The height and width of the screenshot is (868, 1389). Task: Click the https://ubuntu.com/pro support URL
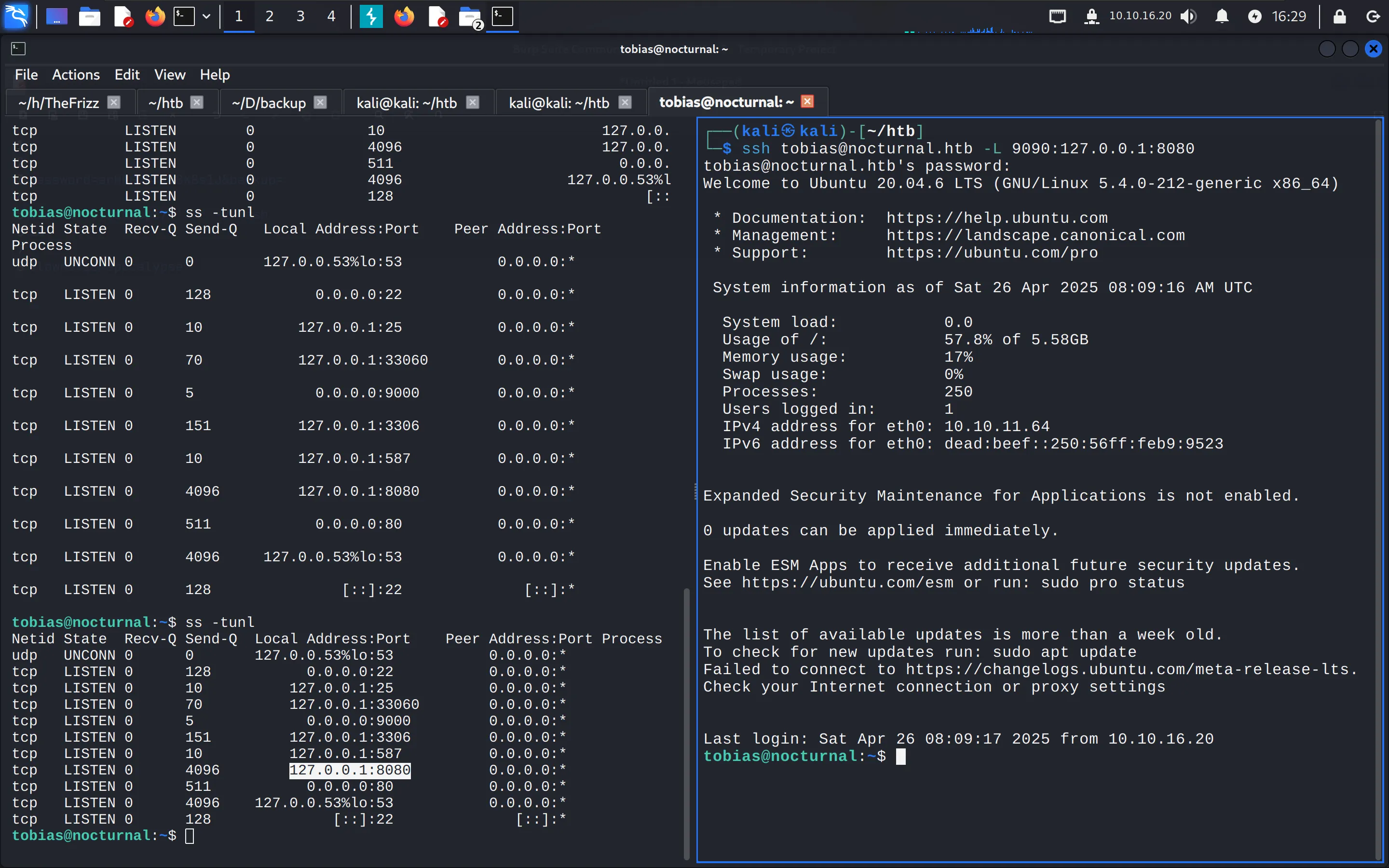tap(992, 253)
